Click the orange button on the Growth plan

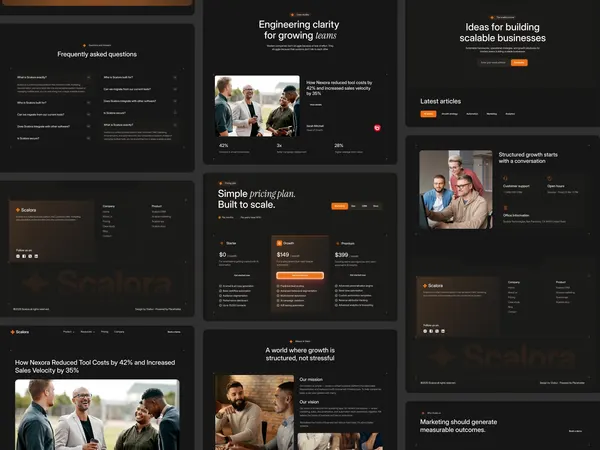click(x=300, y=276)
